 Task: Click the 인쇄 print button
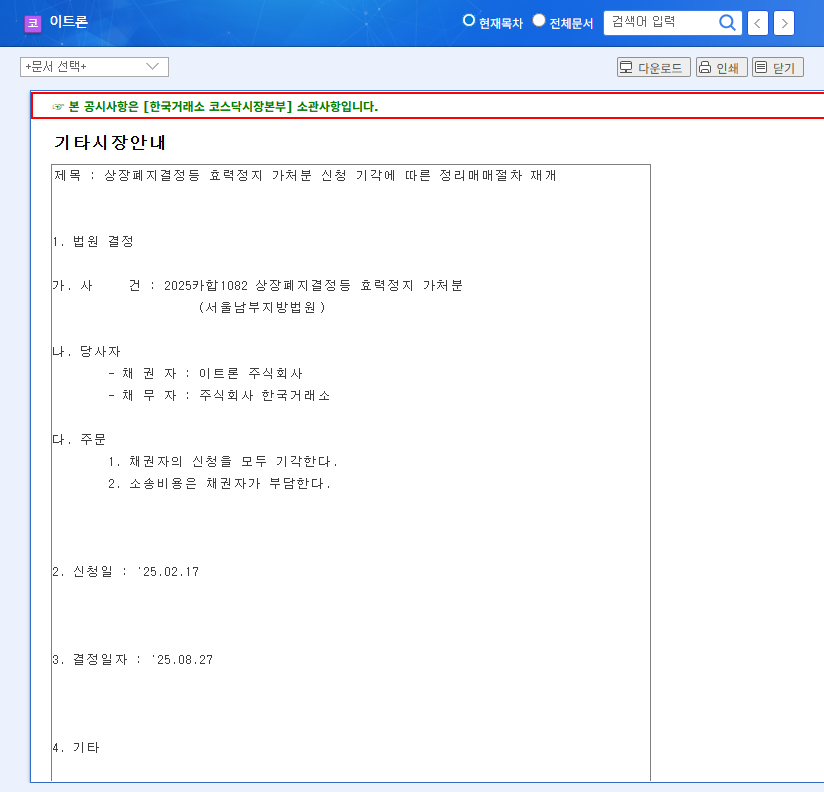pyautogui.click(x=722, y=67)
